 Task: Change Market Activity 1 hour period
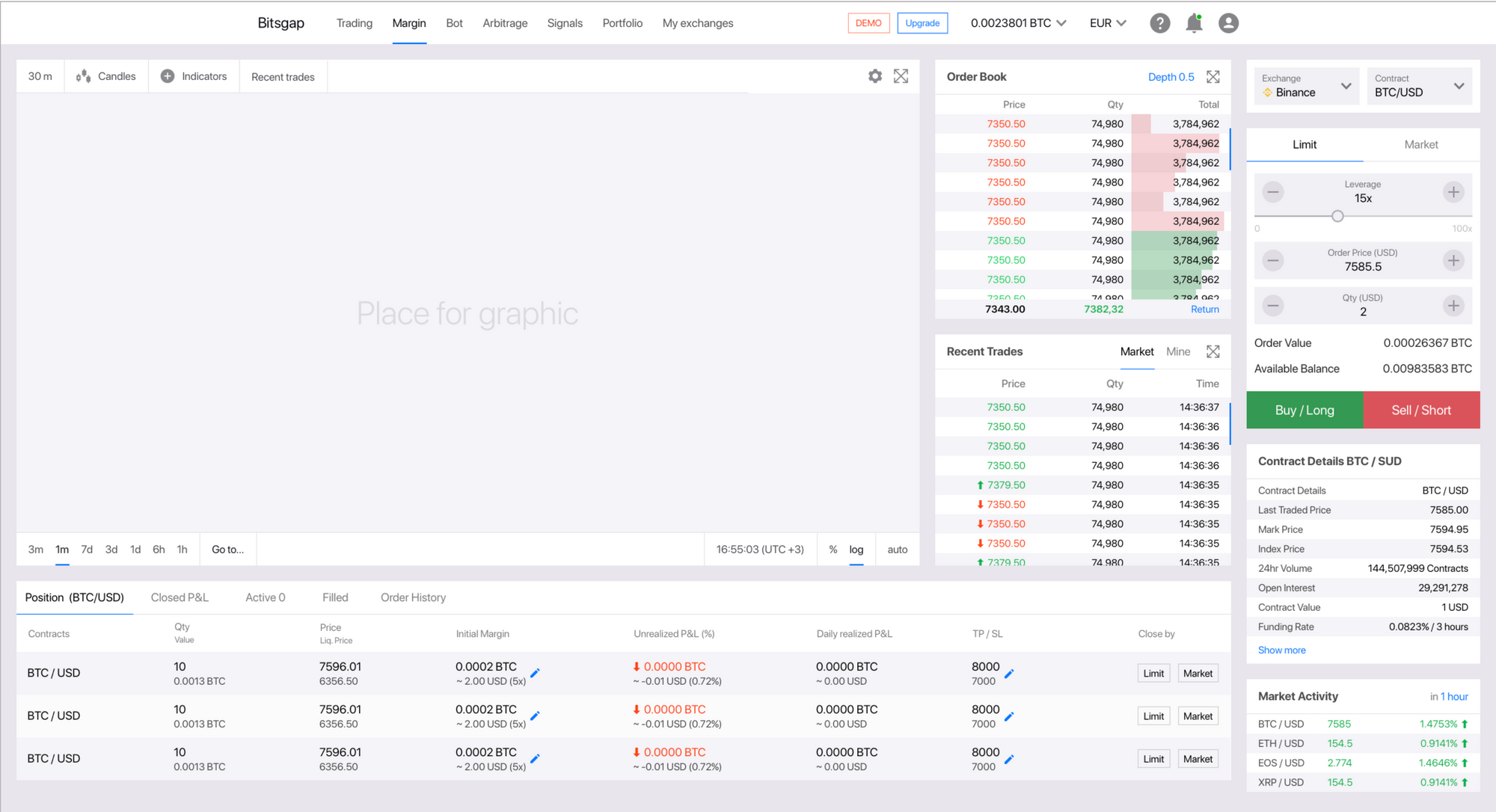pyautogui.click(x=1454, y=697)
